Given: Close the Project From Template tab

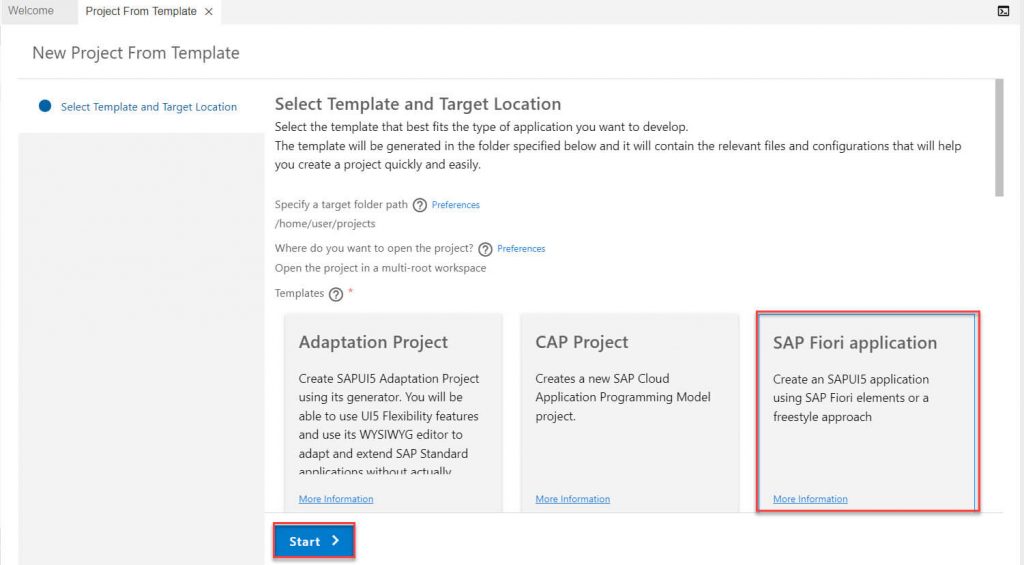Looking at the screenshot, I should tap(208, 12).
